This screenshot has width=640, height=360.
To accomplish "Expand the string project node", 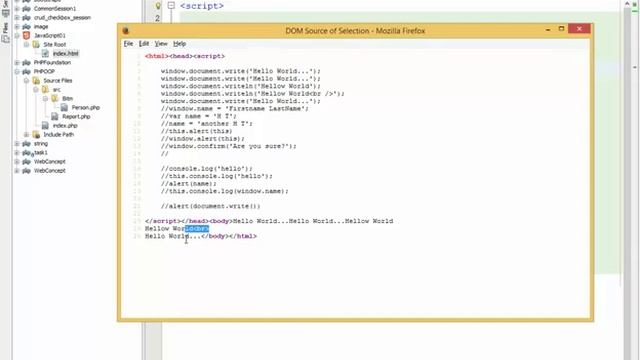I will pos(17,143).
